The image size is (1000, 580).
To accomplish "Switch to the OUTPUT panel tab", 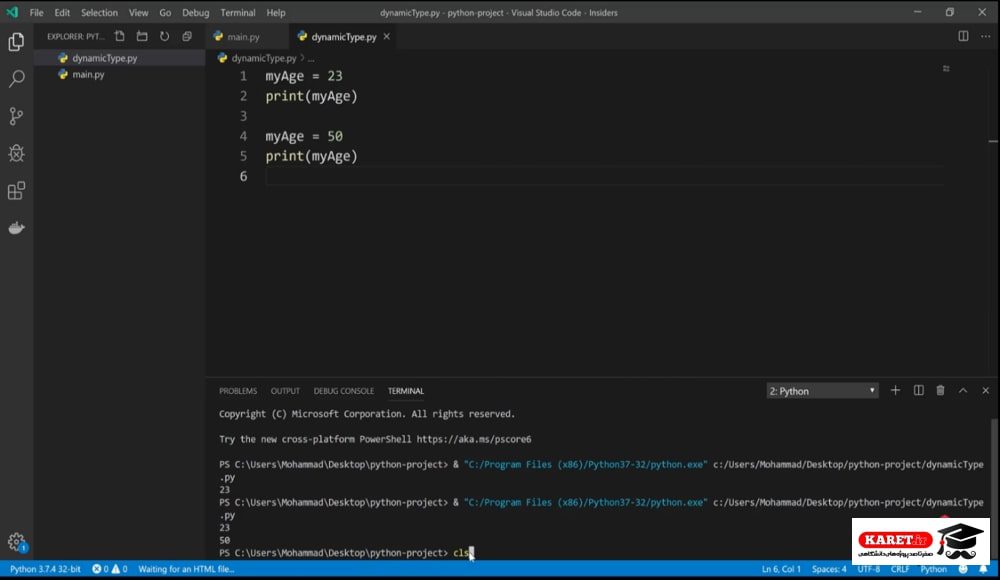I will click(x=285, y=390).
